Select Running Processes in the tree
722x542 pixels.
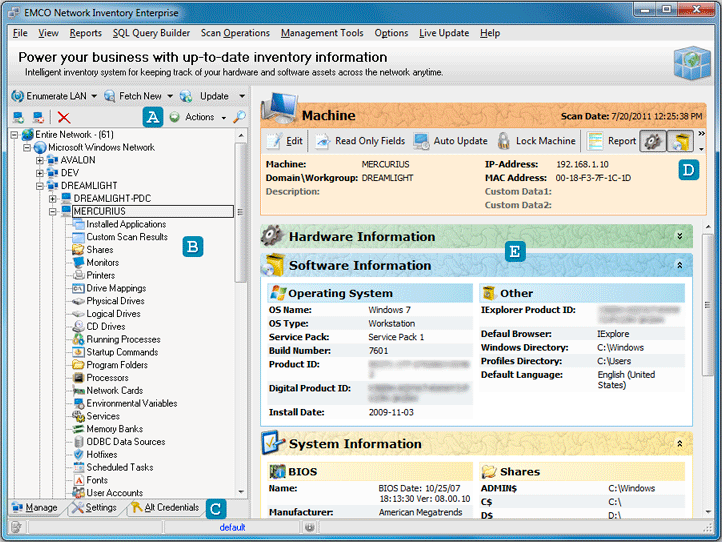(x=123, y=339)
